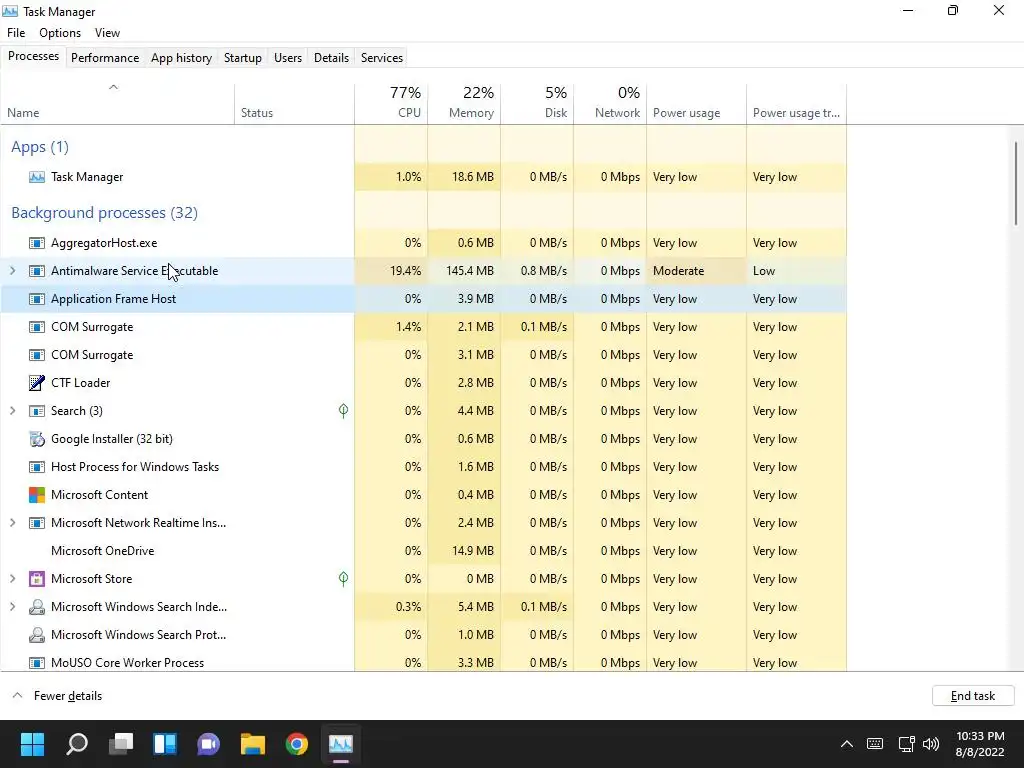Click the Moderate power usage cell

pyautogui.click(x=697, y=271)
